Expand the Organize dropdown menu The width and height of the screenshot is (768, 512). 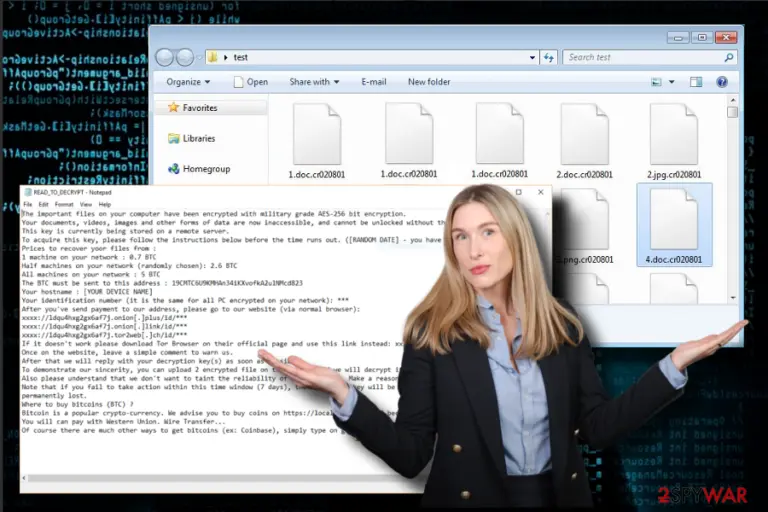(x=188, y=82)
